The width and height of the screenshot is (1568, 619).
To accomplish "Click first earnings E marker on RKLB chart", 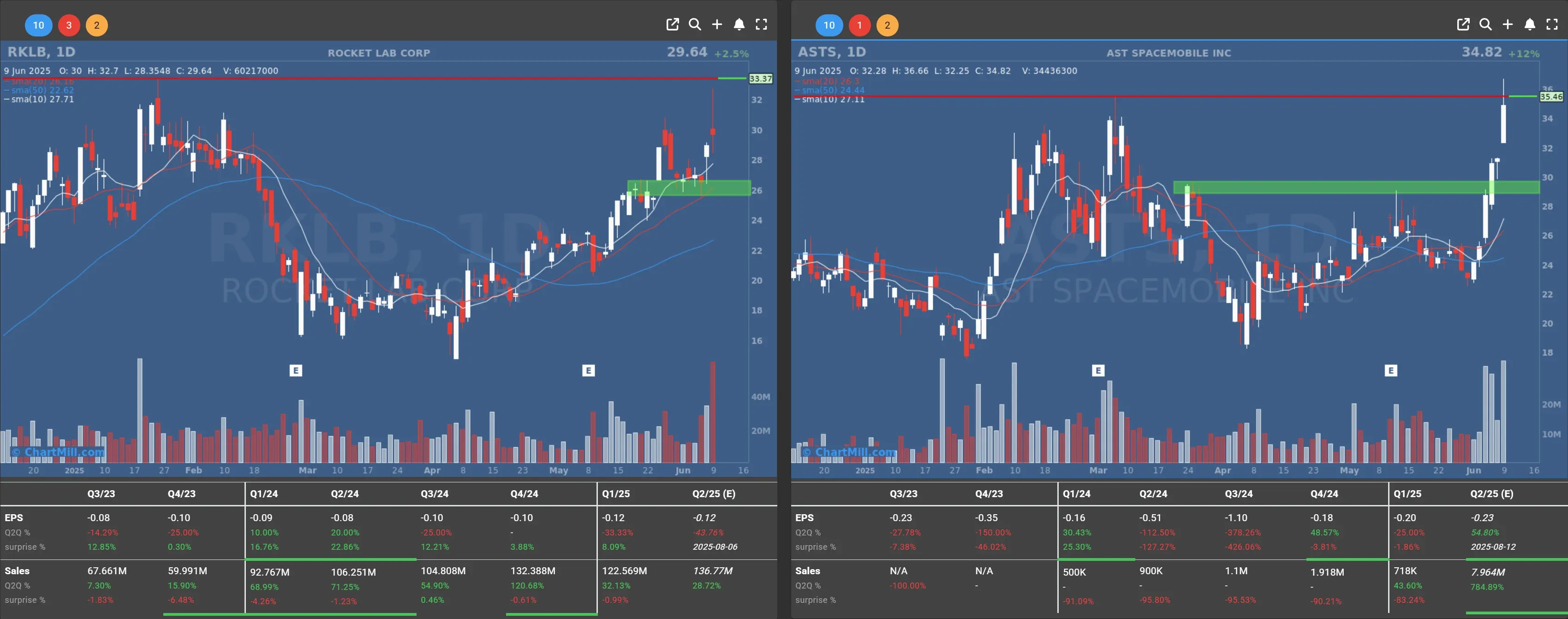I will tap(296, 370).
